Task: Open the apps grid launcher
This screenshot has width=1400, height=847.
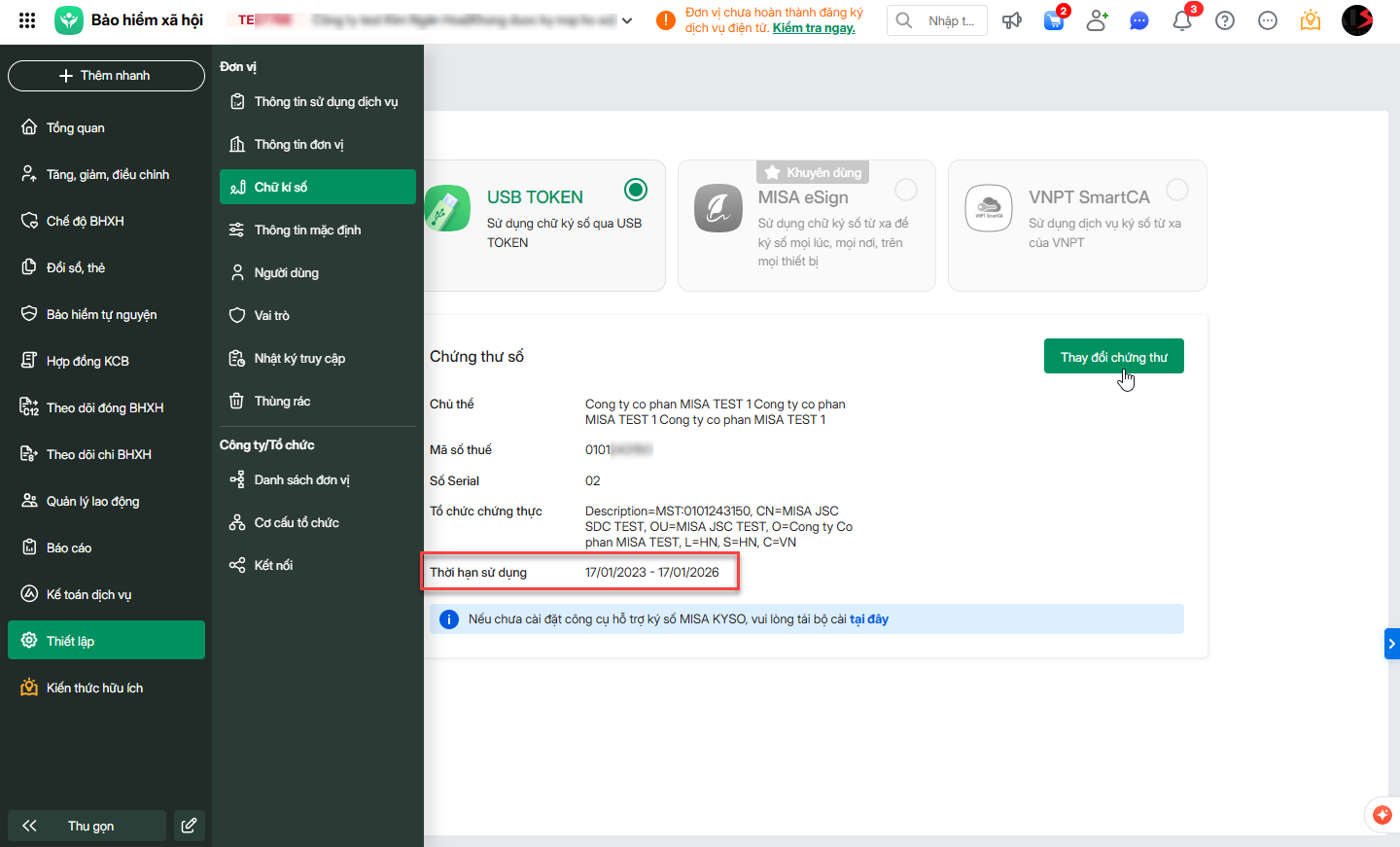Action: [x=27, y=20]
